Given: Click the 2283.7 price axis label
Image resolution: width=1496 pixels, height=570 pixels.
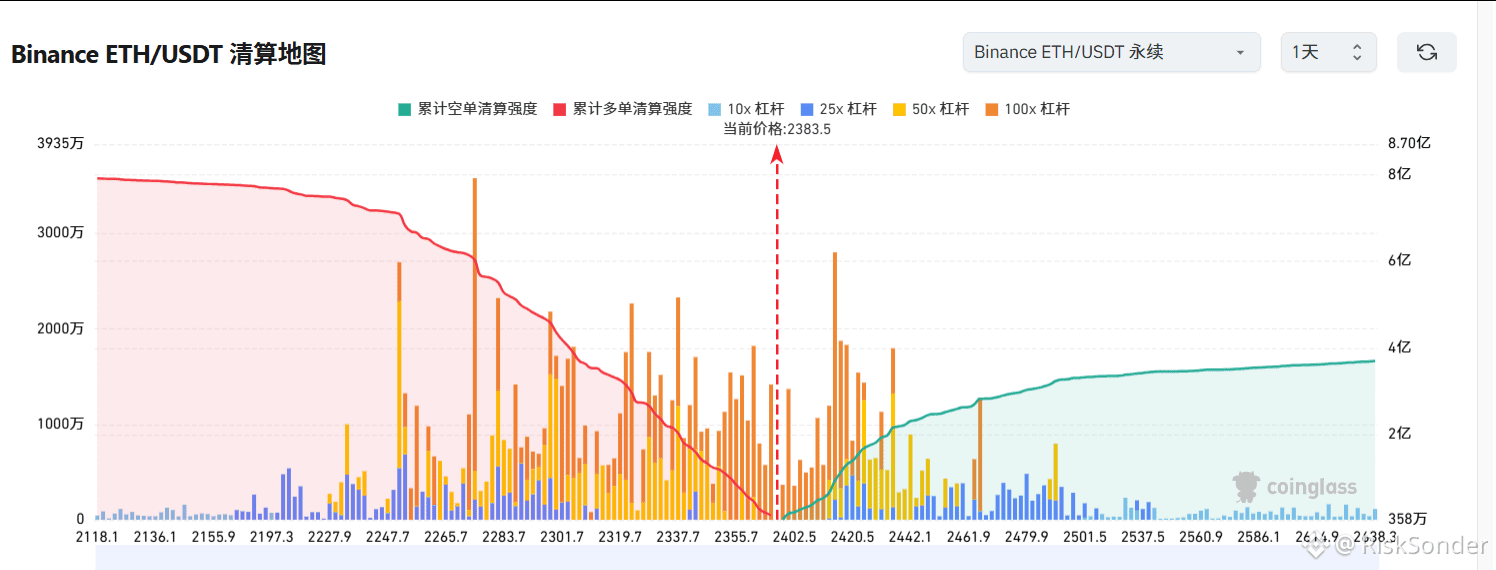Looking at the screenshot, I should (503, 537).
